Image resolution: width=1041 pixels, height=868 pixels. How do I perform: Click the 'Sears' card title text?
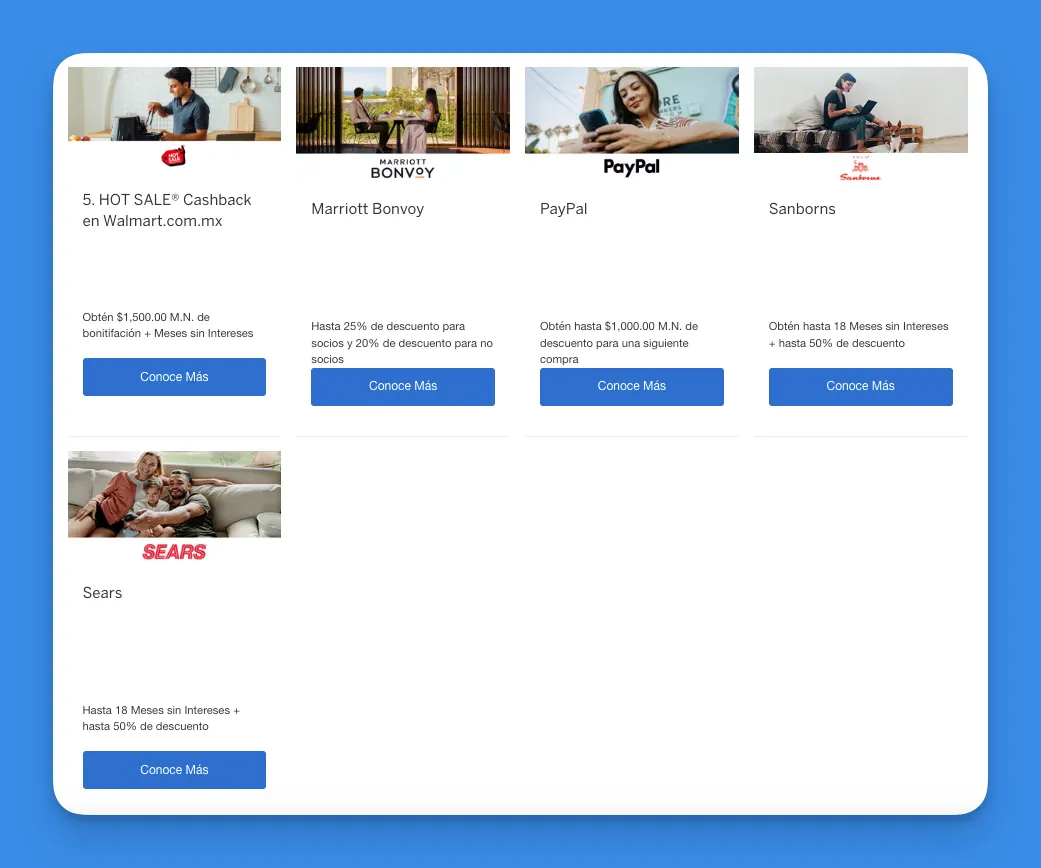(x=102, y=593)
